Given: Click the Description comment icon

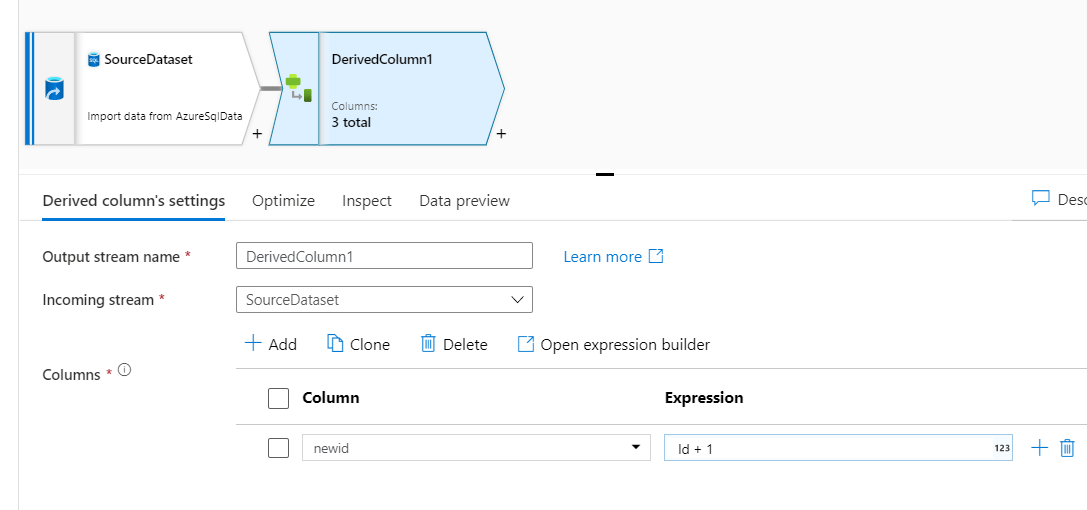Looking at the screenshot, I should (x=1040, y=199).
